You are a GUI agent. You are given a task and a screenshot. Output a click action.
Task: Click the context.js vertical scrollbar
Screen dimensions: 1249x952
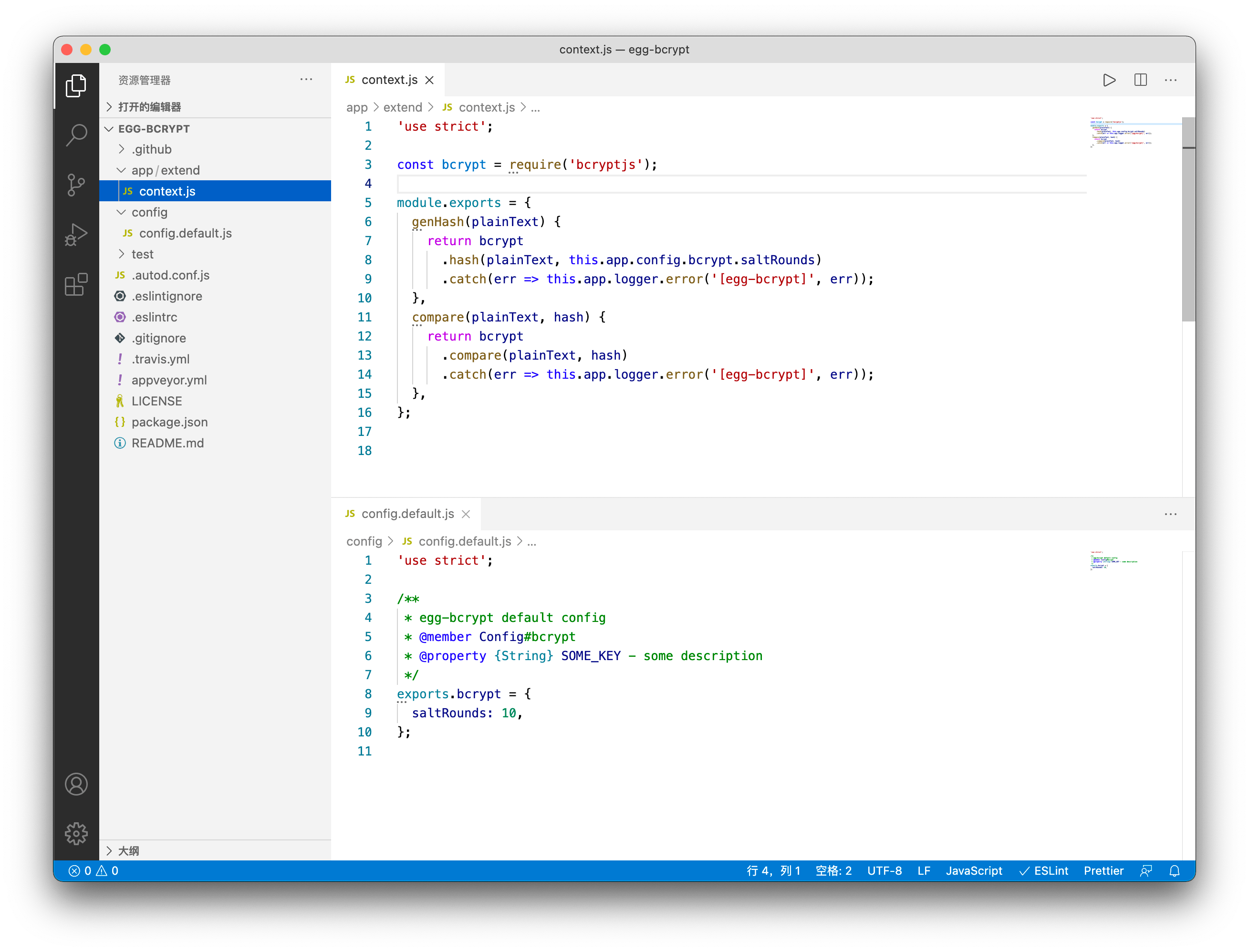tap(1188, 219)
